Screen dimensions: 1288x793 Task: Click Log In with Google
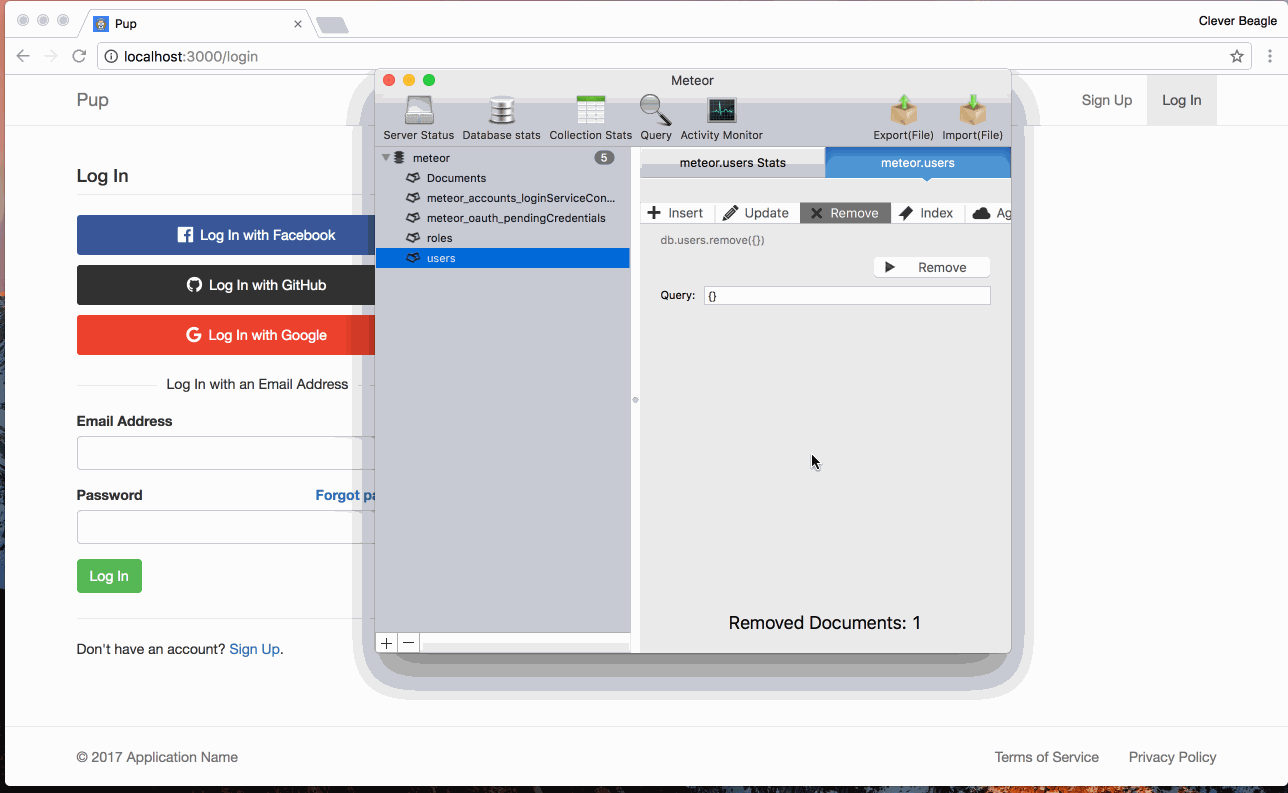[x=226, y=335]
